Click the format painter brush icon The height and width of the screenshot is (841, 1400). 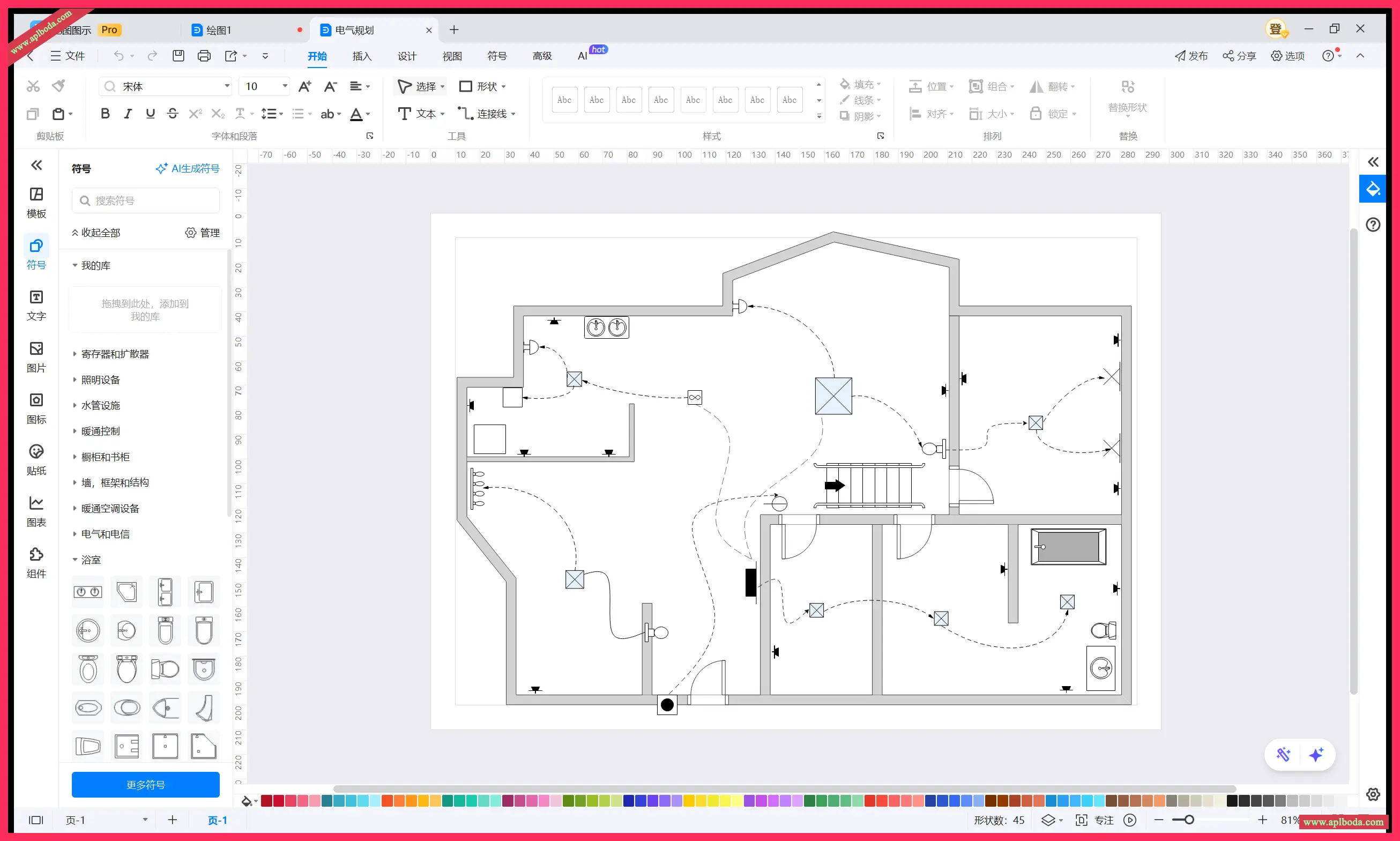pyautogui.click(x=58, y=86)
